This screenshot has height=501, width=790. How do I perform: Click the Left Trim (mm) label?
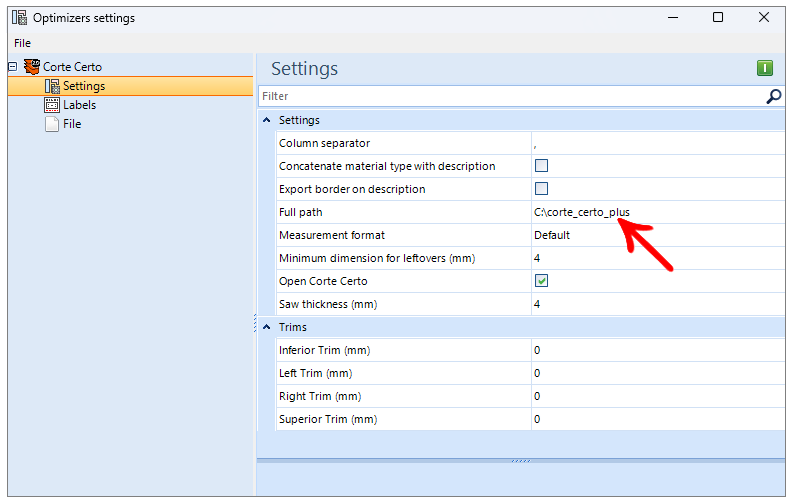click(315, 373)
